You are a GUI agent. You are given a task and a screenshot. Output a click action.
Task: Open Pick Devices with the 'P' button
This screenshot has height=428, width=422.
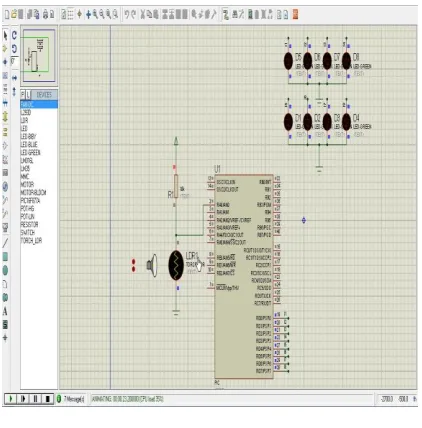[x=23, y=95]
